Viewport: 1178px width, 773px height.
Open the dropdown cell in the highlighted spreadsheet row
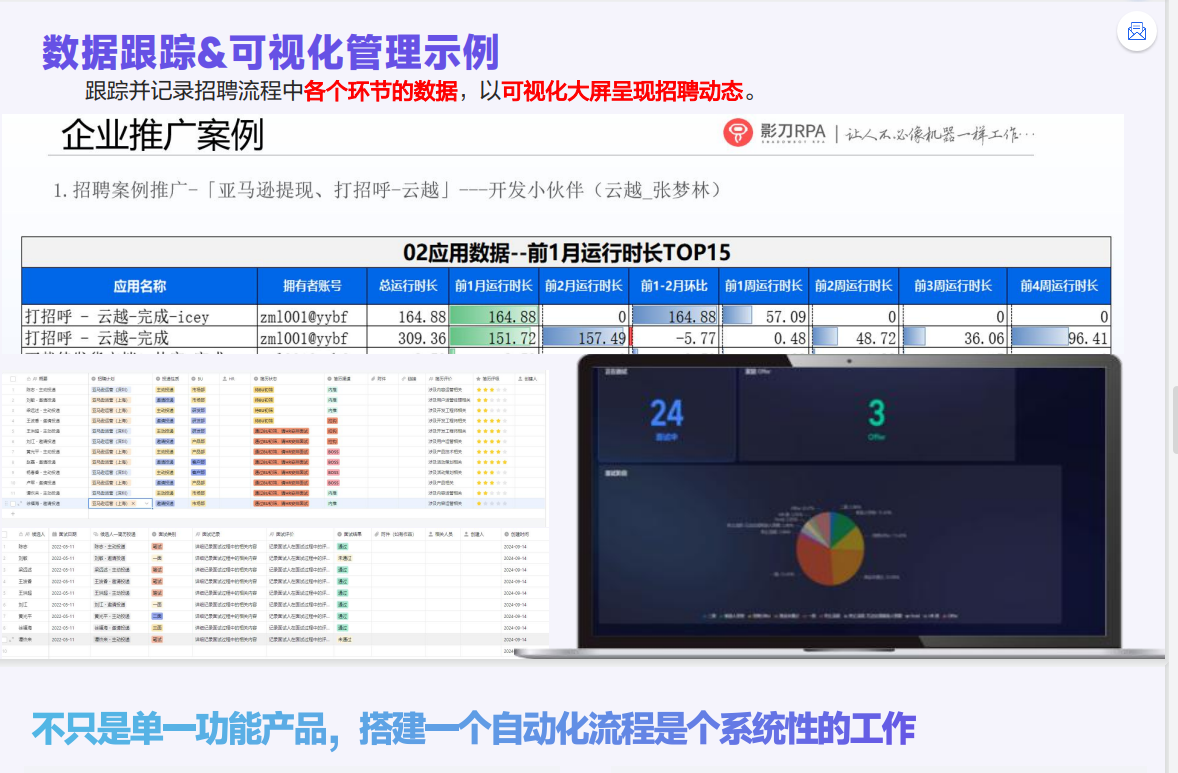(121, 503)
